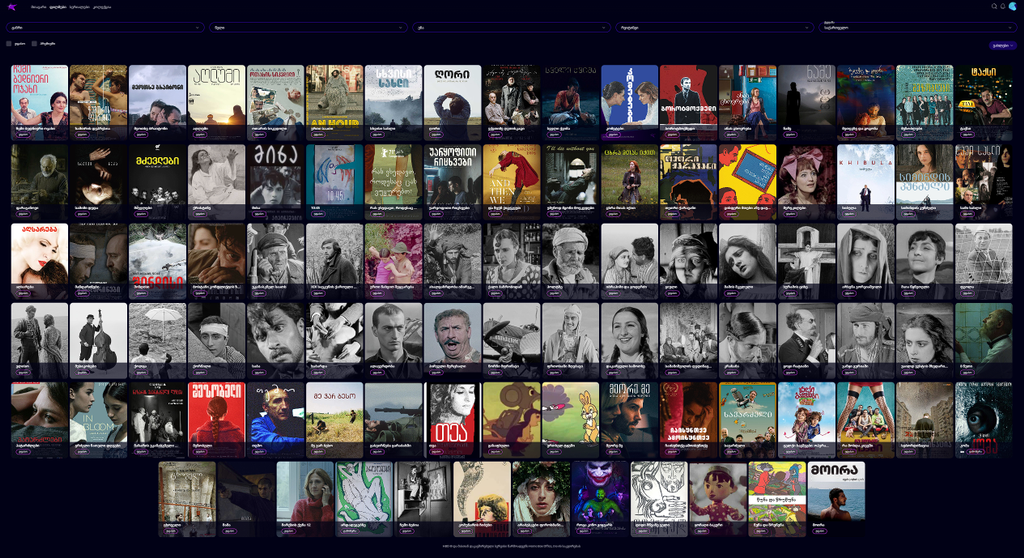This screenshot has height=558, width=1024.
Task: Open the first navigation menu item
Action: coord(39,7)
